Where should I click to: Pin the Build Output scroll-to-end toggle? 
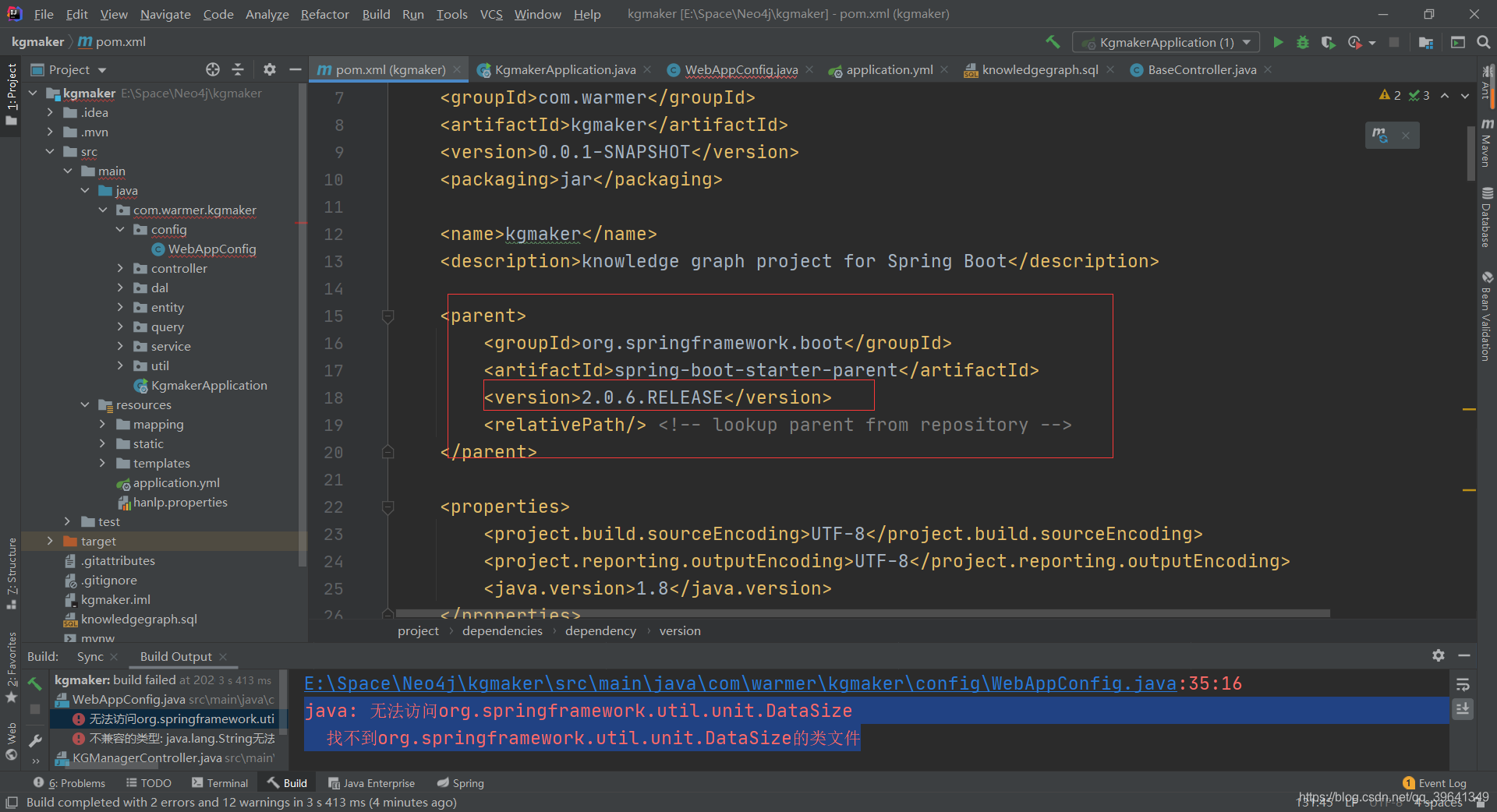coord(1463,709)
